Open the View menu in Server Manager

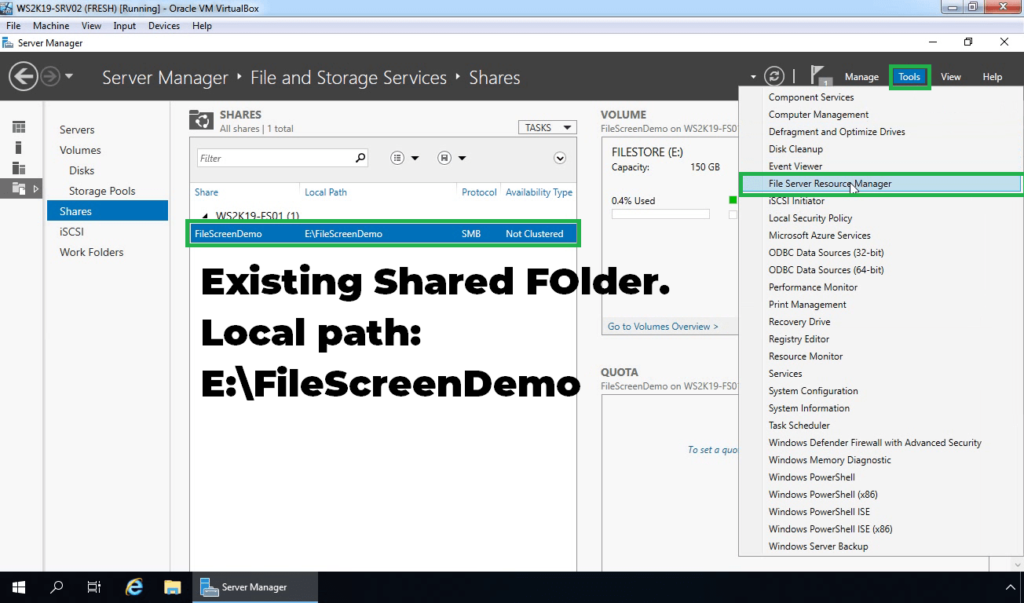[x=950, y=76]
